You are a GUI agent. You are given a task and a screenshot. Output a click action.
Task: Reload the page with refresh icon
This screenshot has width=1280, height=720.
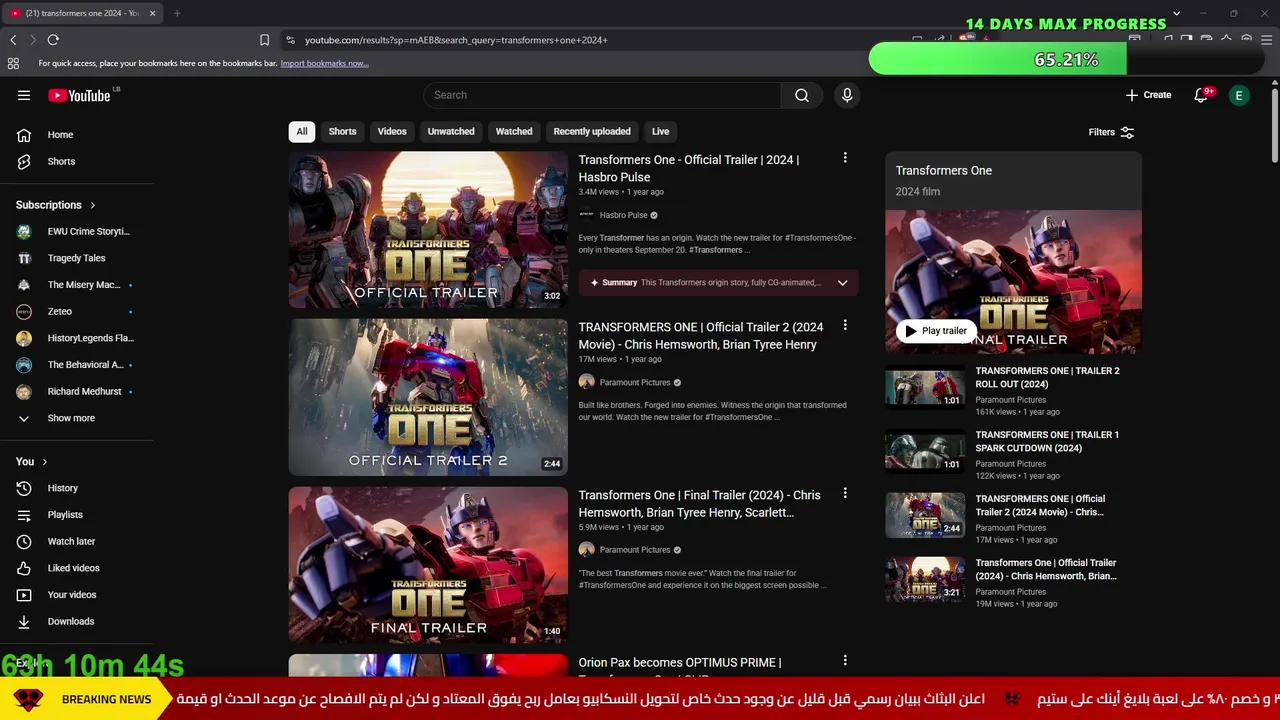click(x=53, y=40)
